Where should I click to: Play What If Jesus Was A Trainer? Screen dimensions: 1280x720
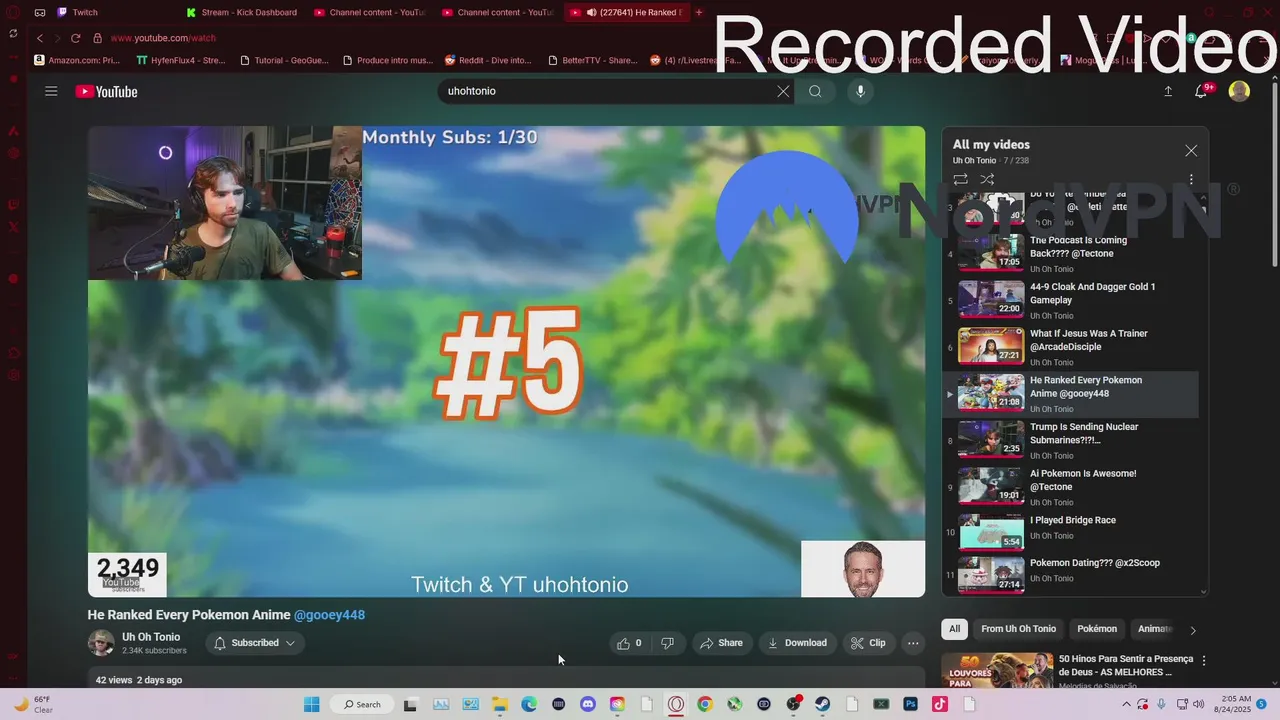coord(1071,347)
